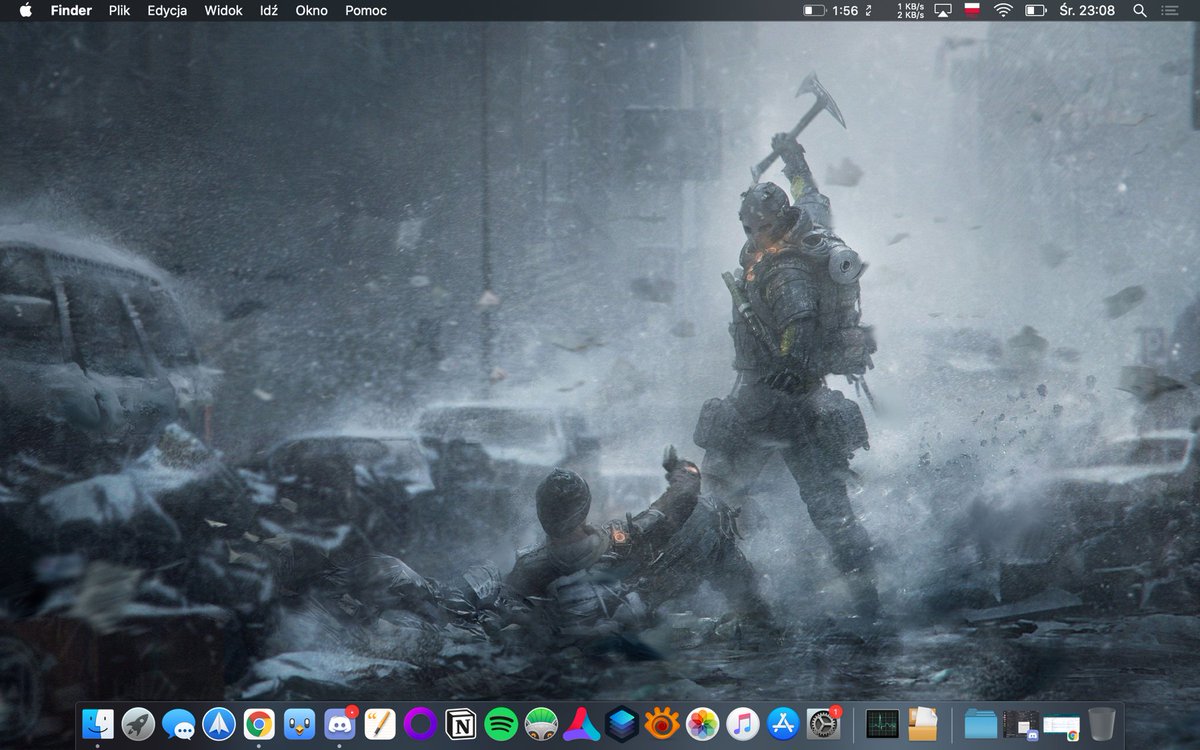Open Spotify in the Dock

click(x=501, y=723)
